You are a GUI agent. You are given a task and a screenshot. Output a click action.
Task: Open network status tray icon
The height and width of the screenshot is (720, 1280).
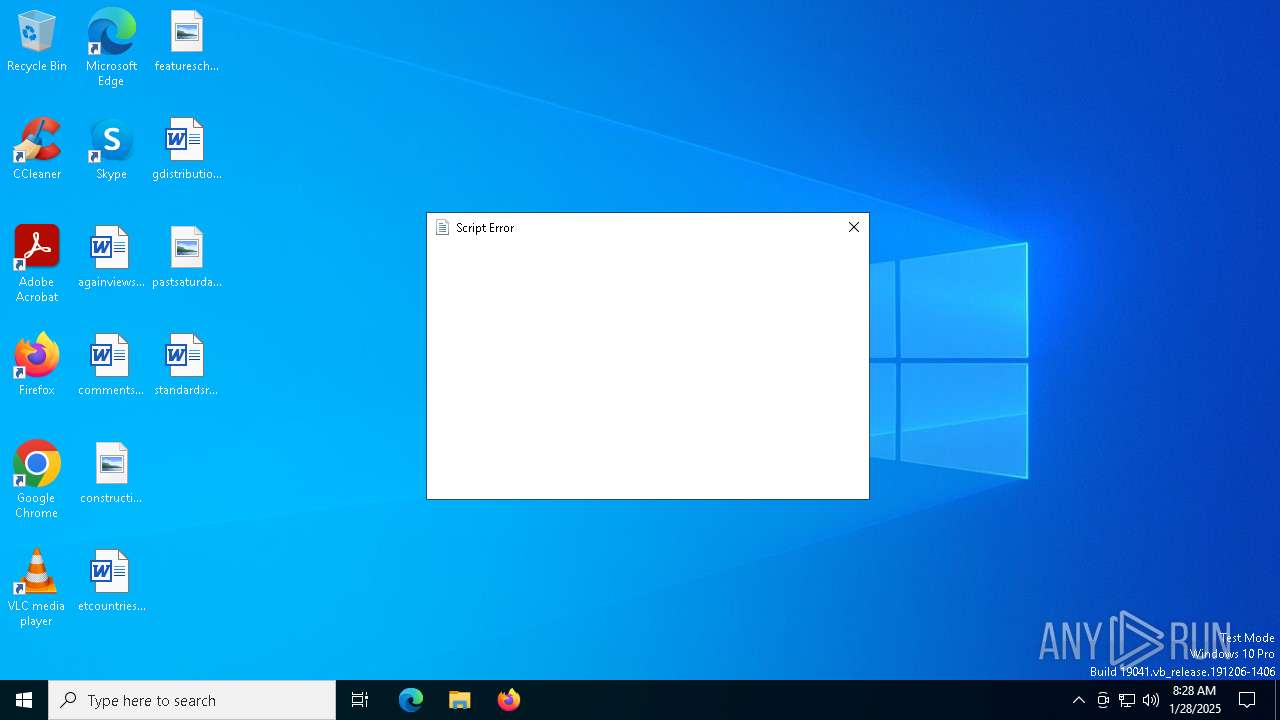pos(1127,700)
